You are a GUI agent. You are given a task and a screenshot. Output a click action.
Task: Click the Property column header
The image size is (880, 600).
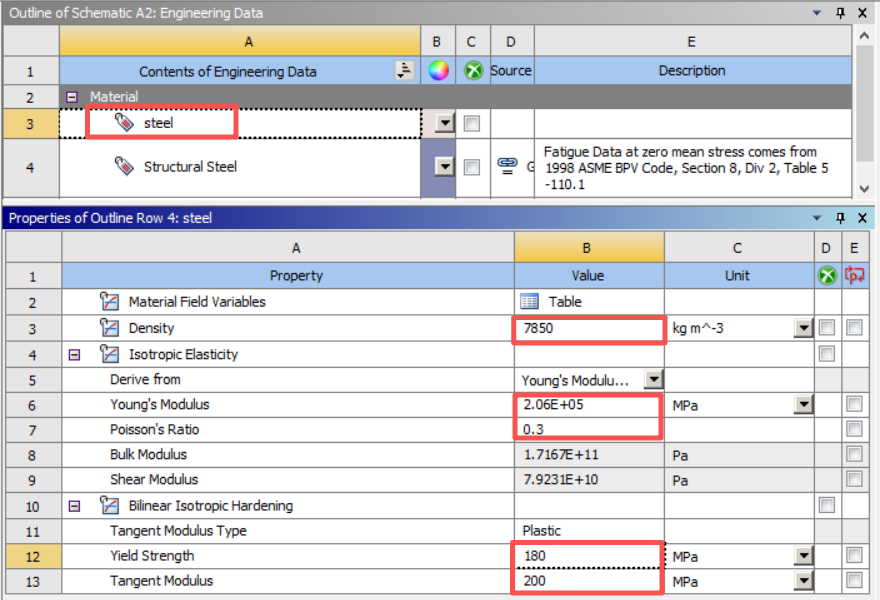click(x=288, y=276)
